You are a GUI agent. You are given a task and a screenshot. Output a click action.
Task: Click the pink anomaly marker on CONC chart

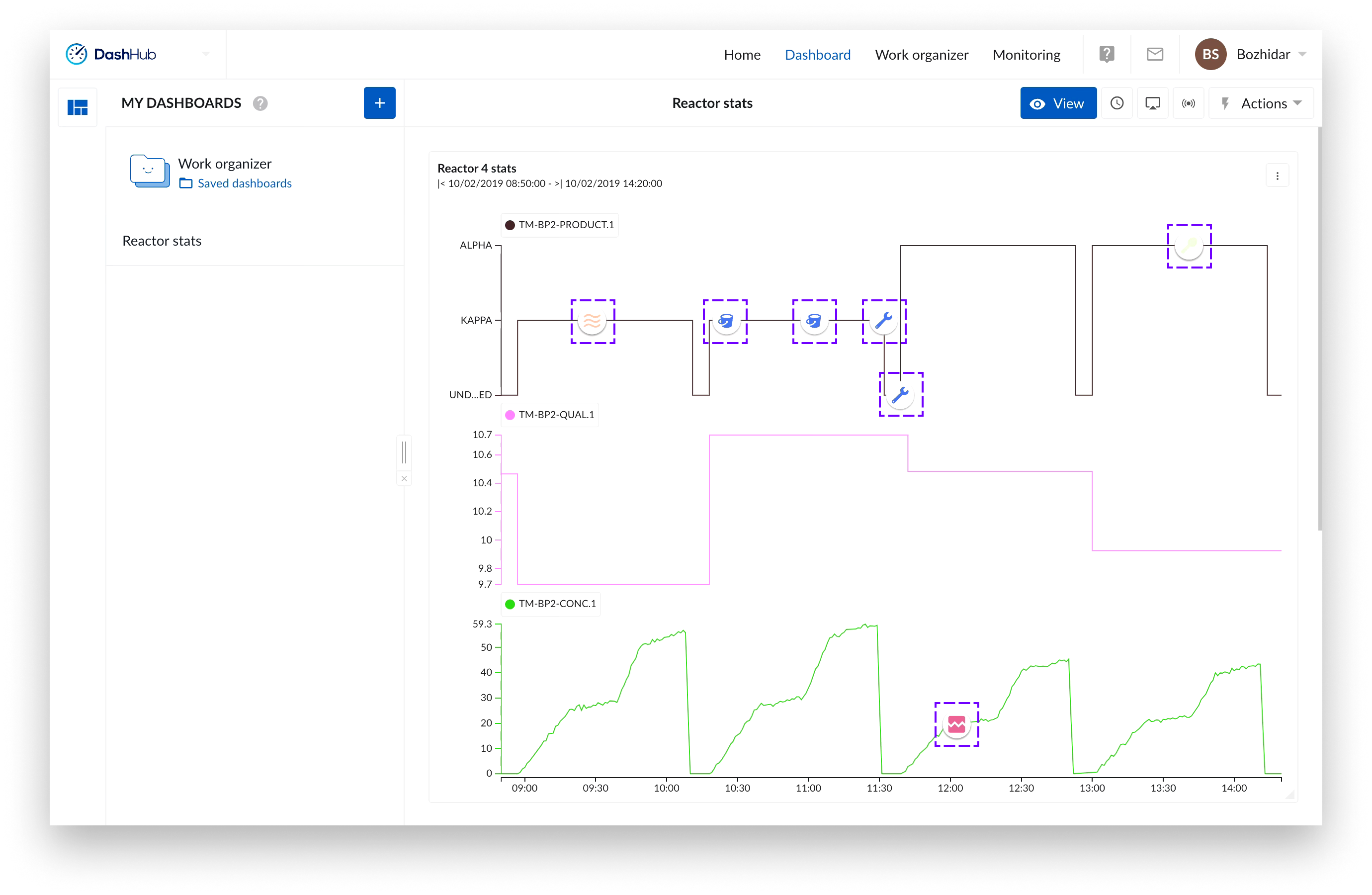pyautogui.click(x=956, y=724)
